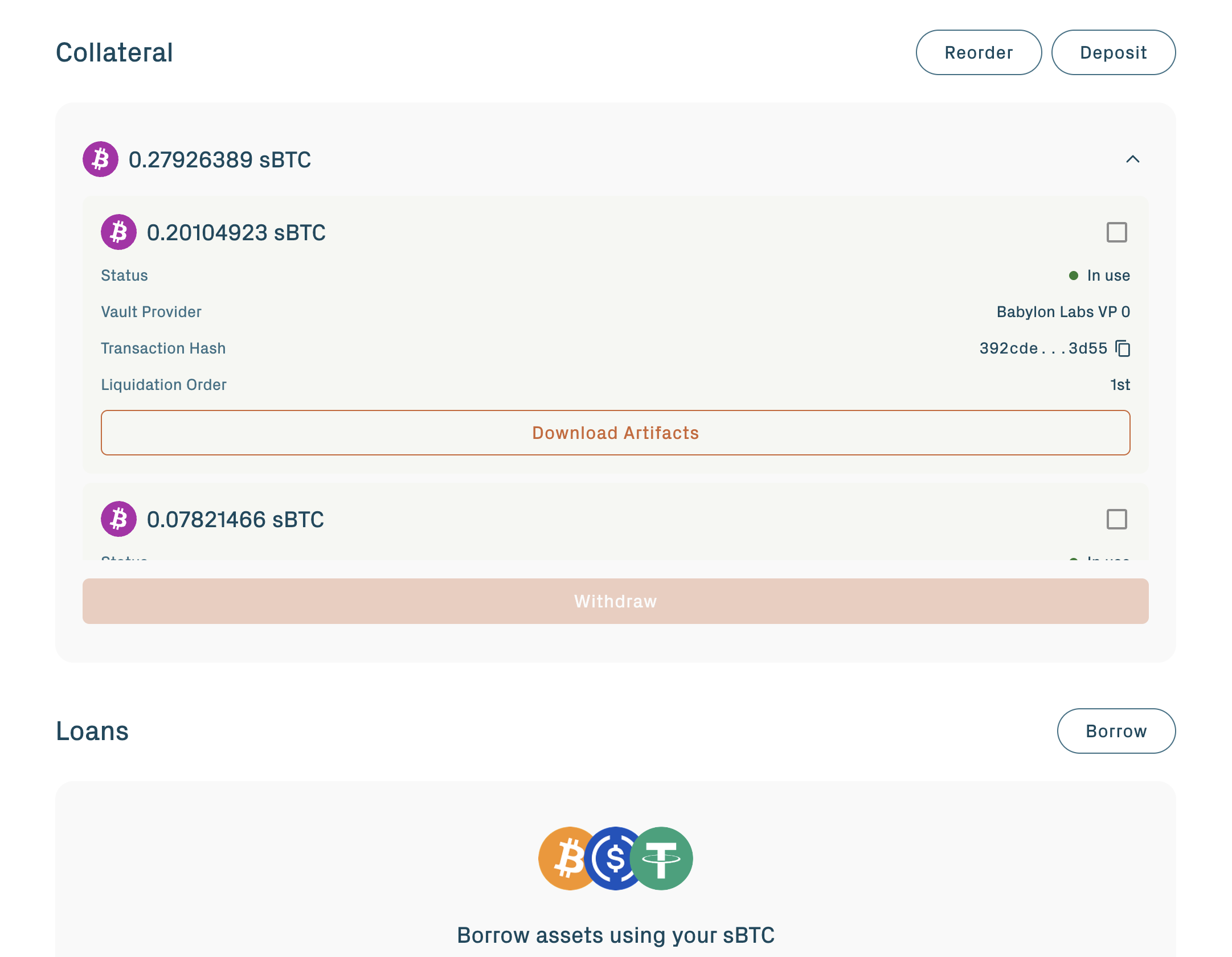Open the Deposit dialog
The width and height of the screenshot is (1232, 957).
pos(1113,52)
